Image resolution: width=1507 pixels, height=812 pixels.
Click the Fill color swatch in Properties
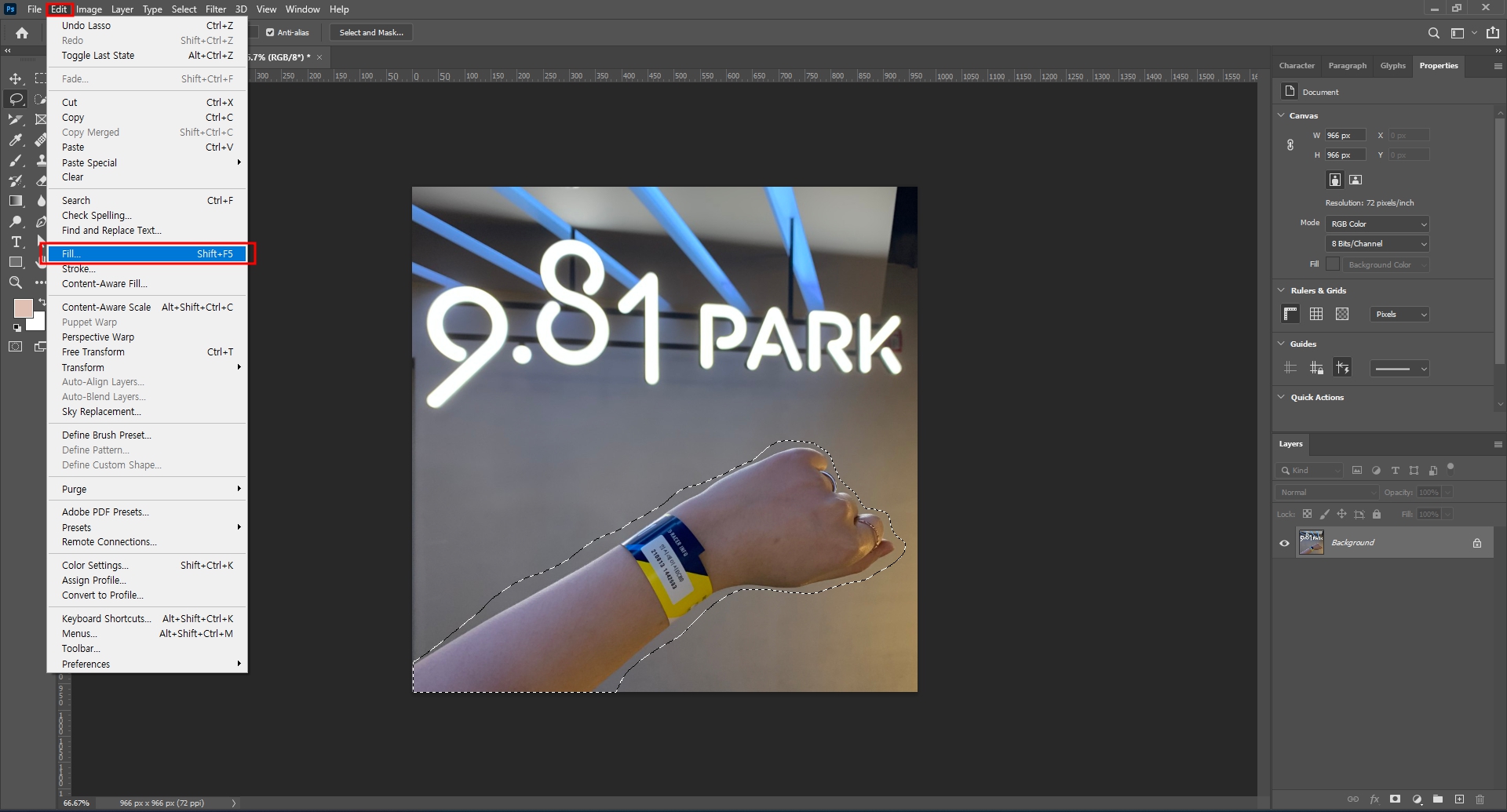[1333, 264]
